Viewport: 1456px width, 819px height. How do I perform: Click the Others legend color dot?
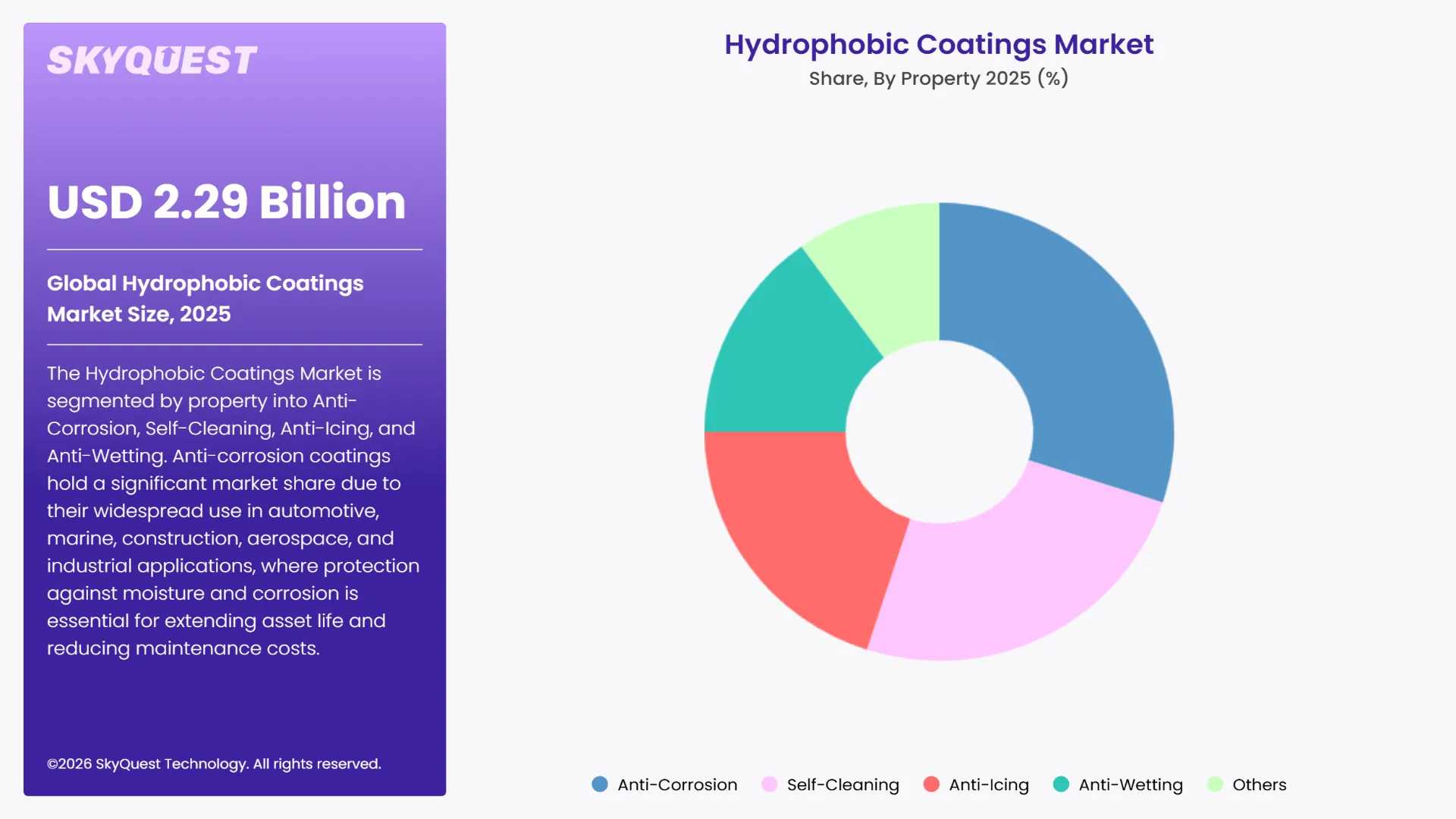(1215, 784)
